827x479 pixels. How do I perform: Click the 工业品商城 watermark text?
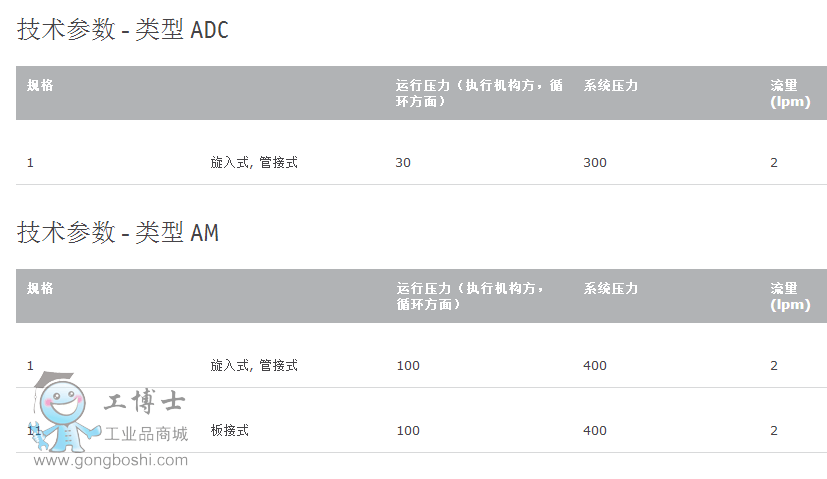(147, 434)
